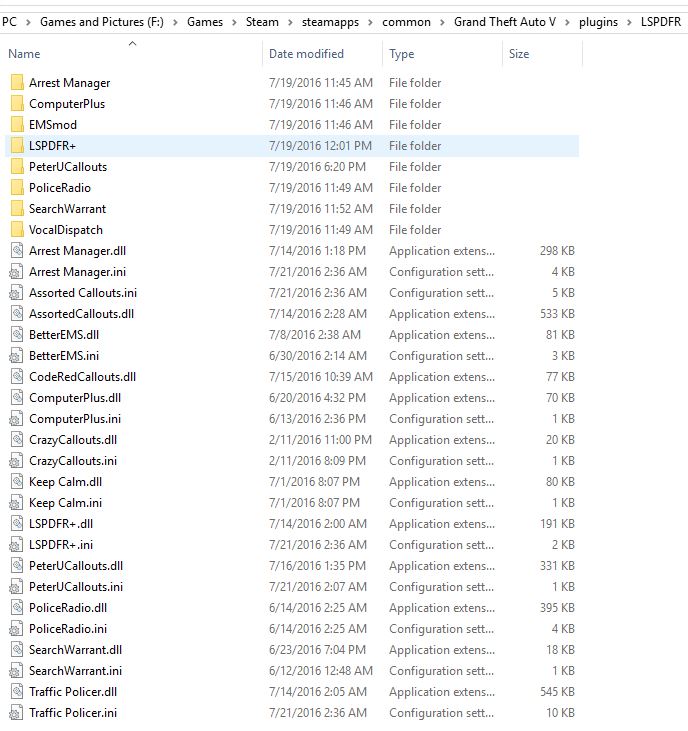Expand the chevron after PC in address bar

28,22
